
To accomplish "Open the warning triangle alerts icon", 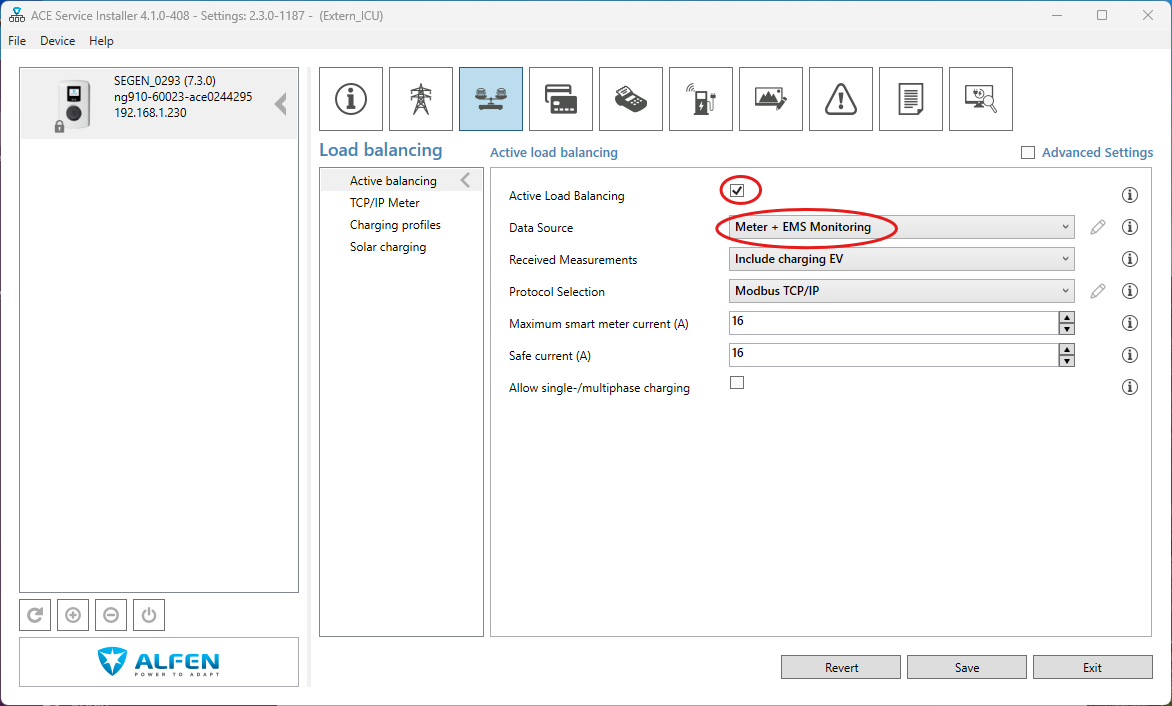I will [x=841, y=99].
